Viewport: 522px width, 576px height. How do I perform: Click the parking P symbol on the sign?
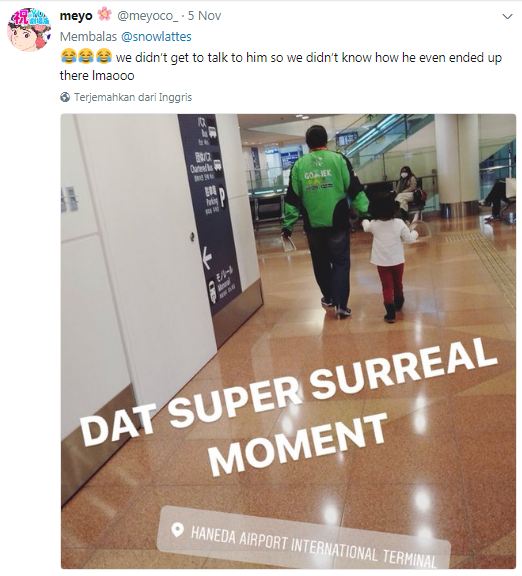click(222, 198)
